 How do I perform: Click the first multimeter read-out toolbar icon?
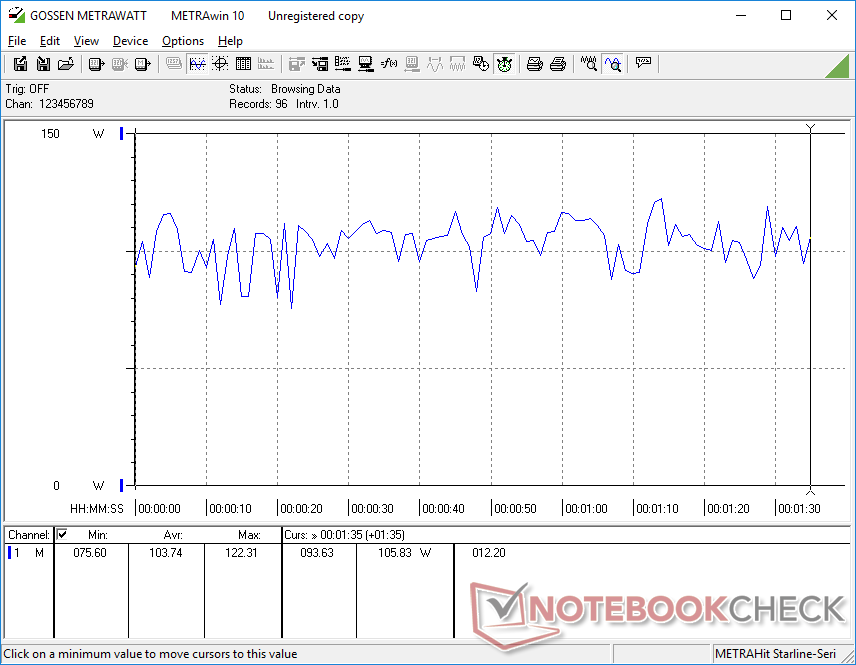click(x=96, y=64)
